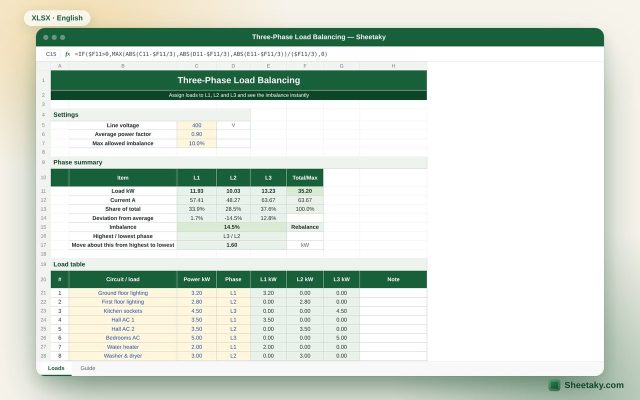The width and height of the screenshot is (640, 400).
Task: Click the Circuit / load header cell
Action: click(123, 280)
